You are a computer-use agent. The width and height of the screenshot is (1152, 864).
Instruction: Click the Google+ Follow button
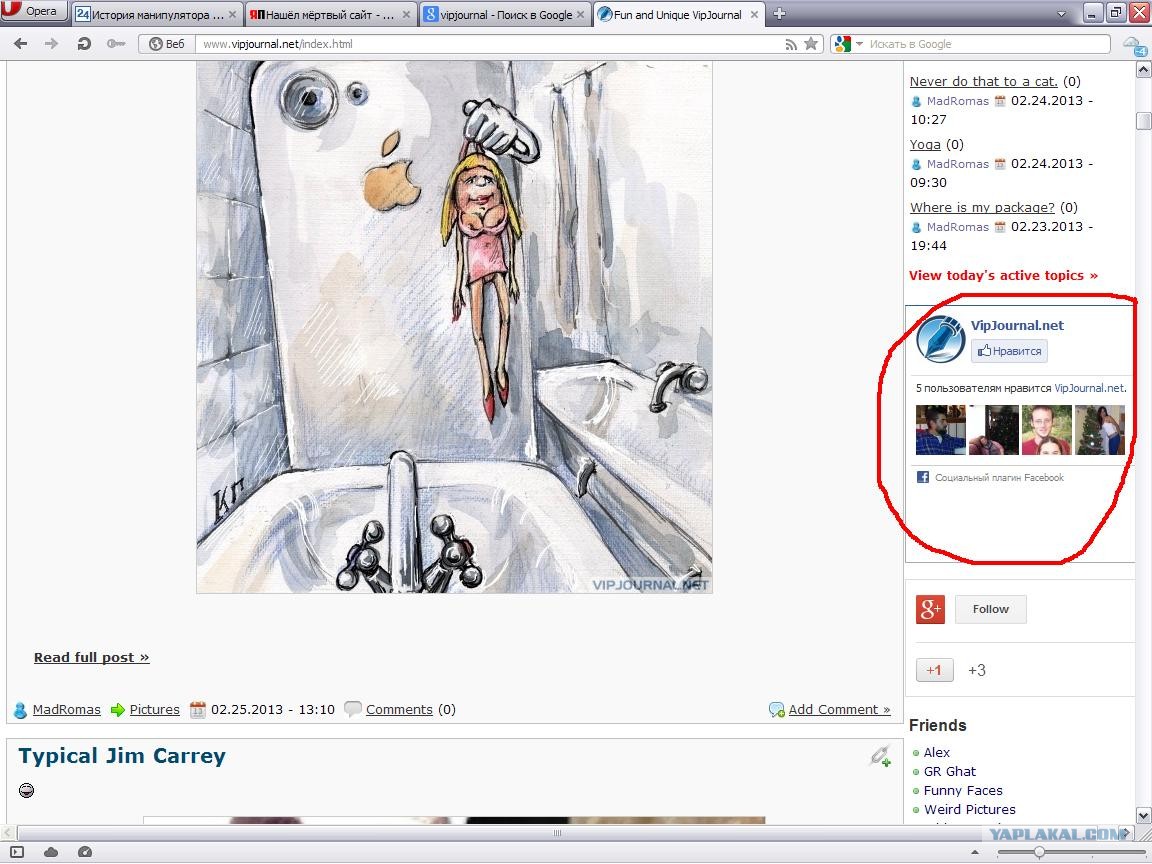click(x=990, y=609)
